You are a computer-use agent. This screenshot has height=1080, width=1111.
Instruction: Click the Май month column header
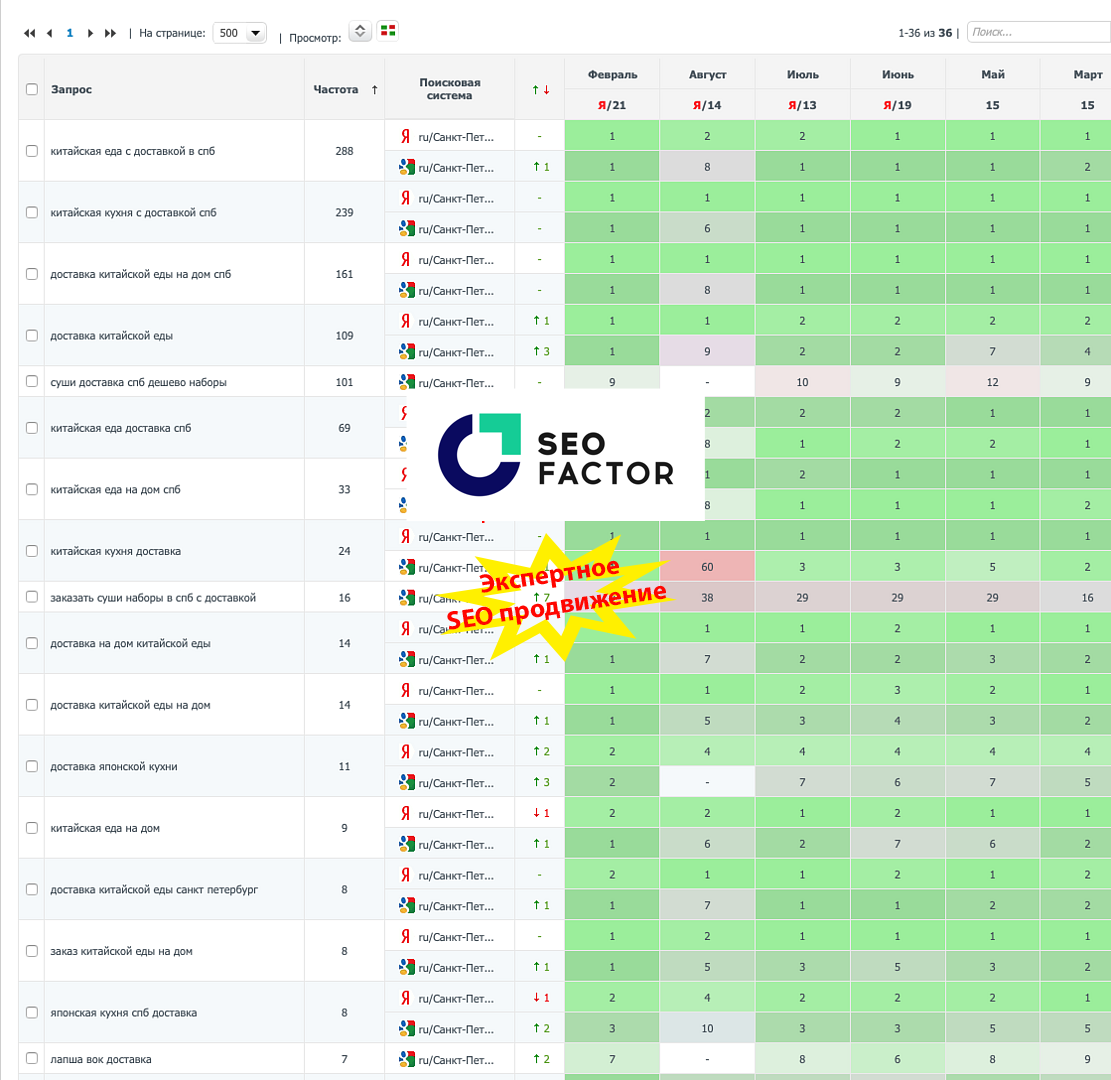(x=993, y=74)
